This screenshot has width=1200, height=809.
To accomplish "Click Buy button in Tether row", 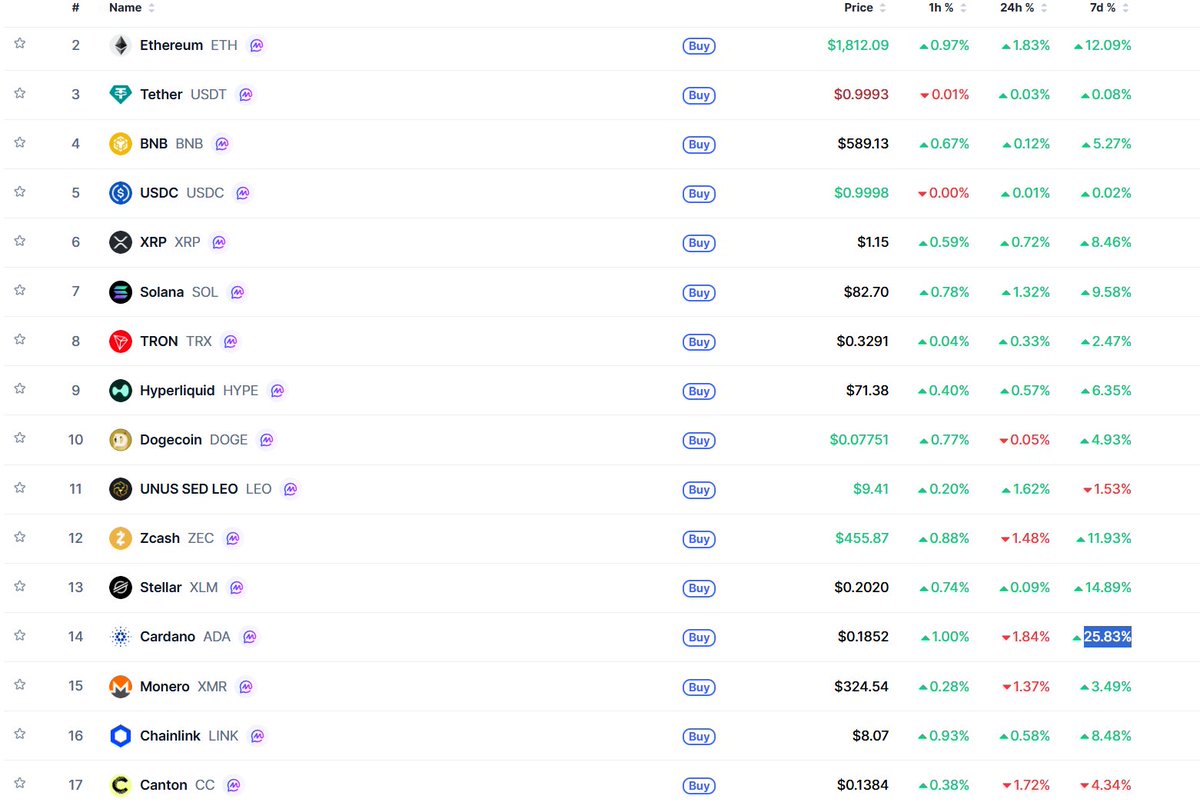I will pos(699,96).
